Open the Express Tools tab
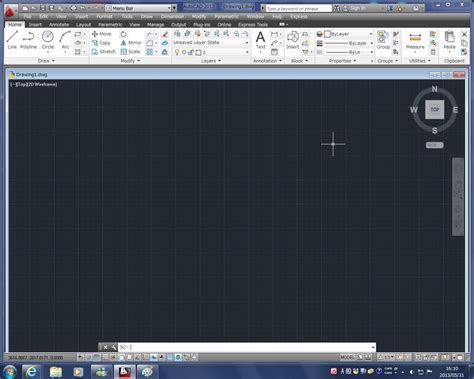Viewport: 474px width, 379px height. (x=253, y=25)
